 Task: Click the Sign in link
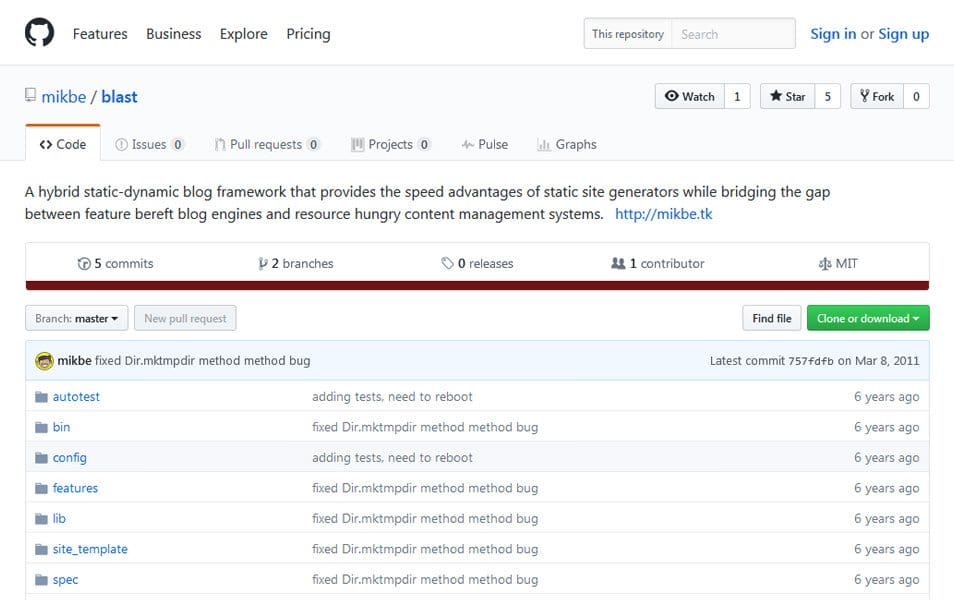point(833,34)
